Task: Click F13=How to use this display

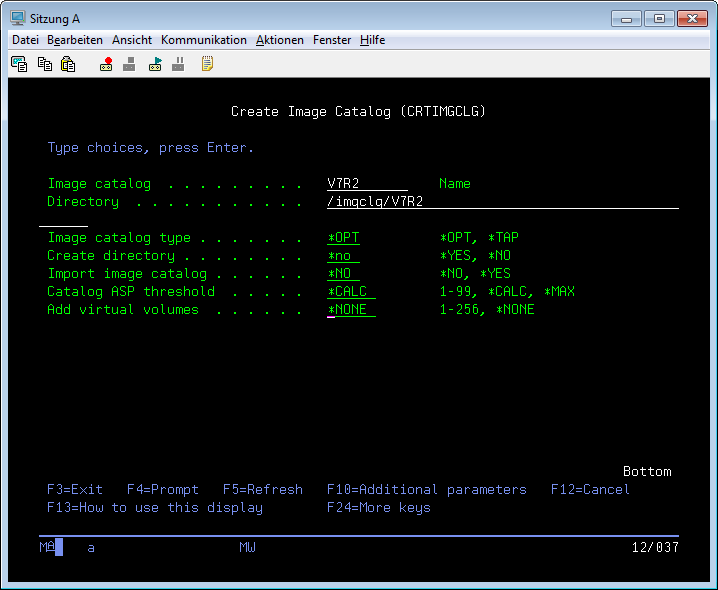Action: click(155, 508)
